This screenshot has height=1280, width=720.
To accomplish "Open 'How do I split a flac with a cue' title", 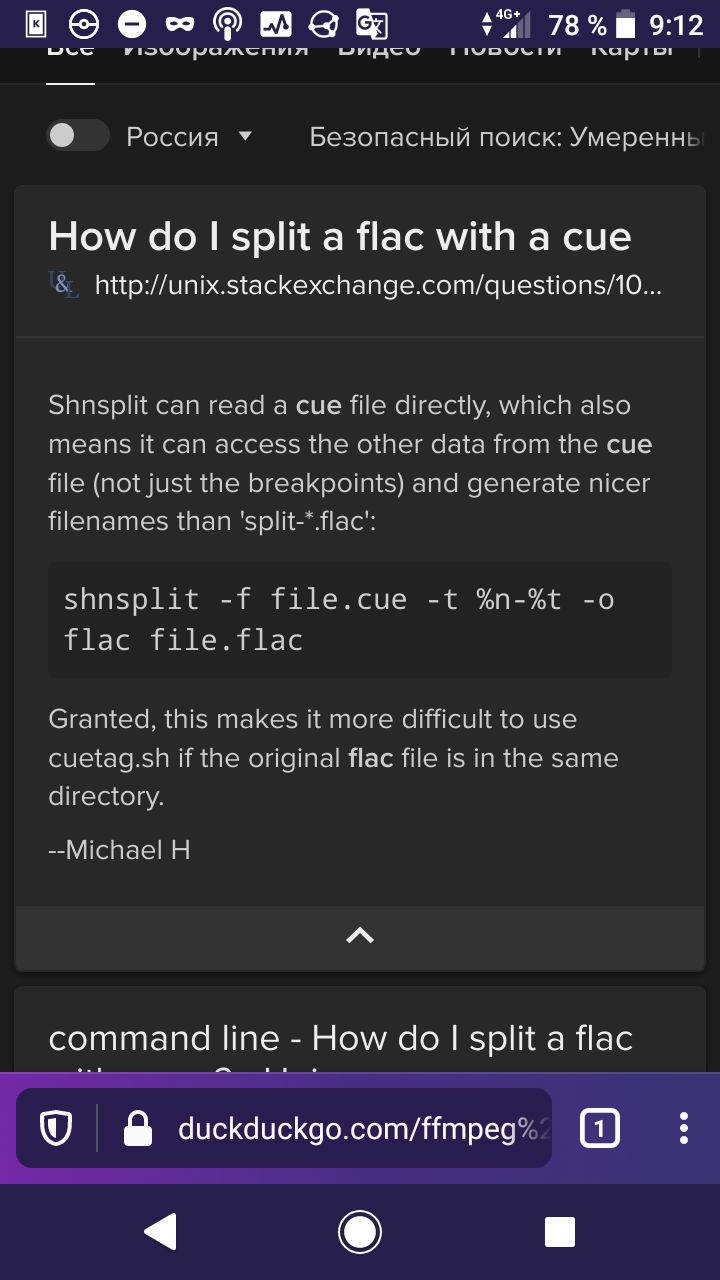I will pyautogui.click(x=340, y=237).
